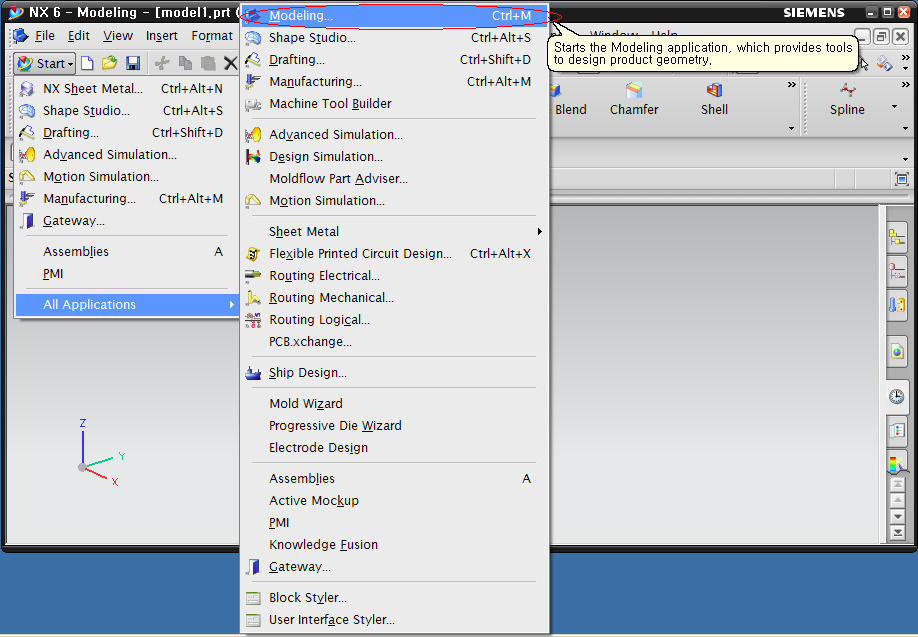Open History clock sidebar icon
Viewport: 918px width, 637px height.
pyautogui.click(x=896, y=396)
